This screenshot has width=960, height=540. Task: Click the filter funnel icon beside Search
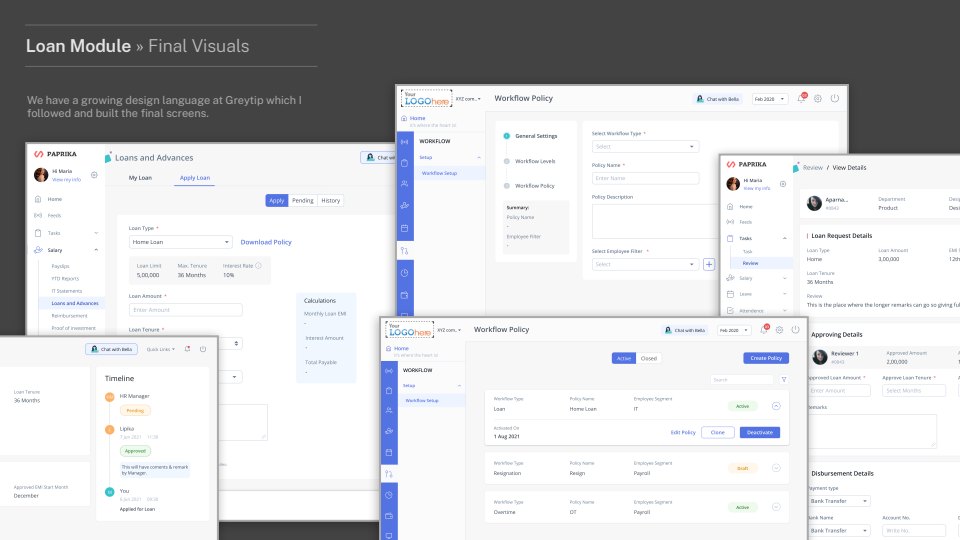[783, 380]
